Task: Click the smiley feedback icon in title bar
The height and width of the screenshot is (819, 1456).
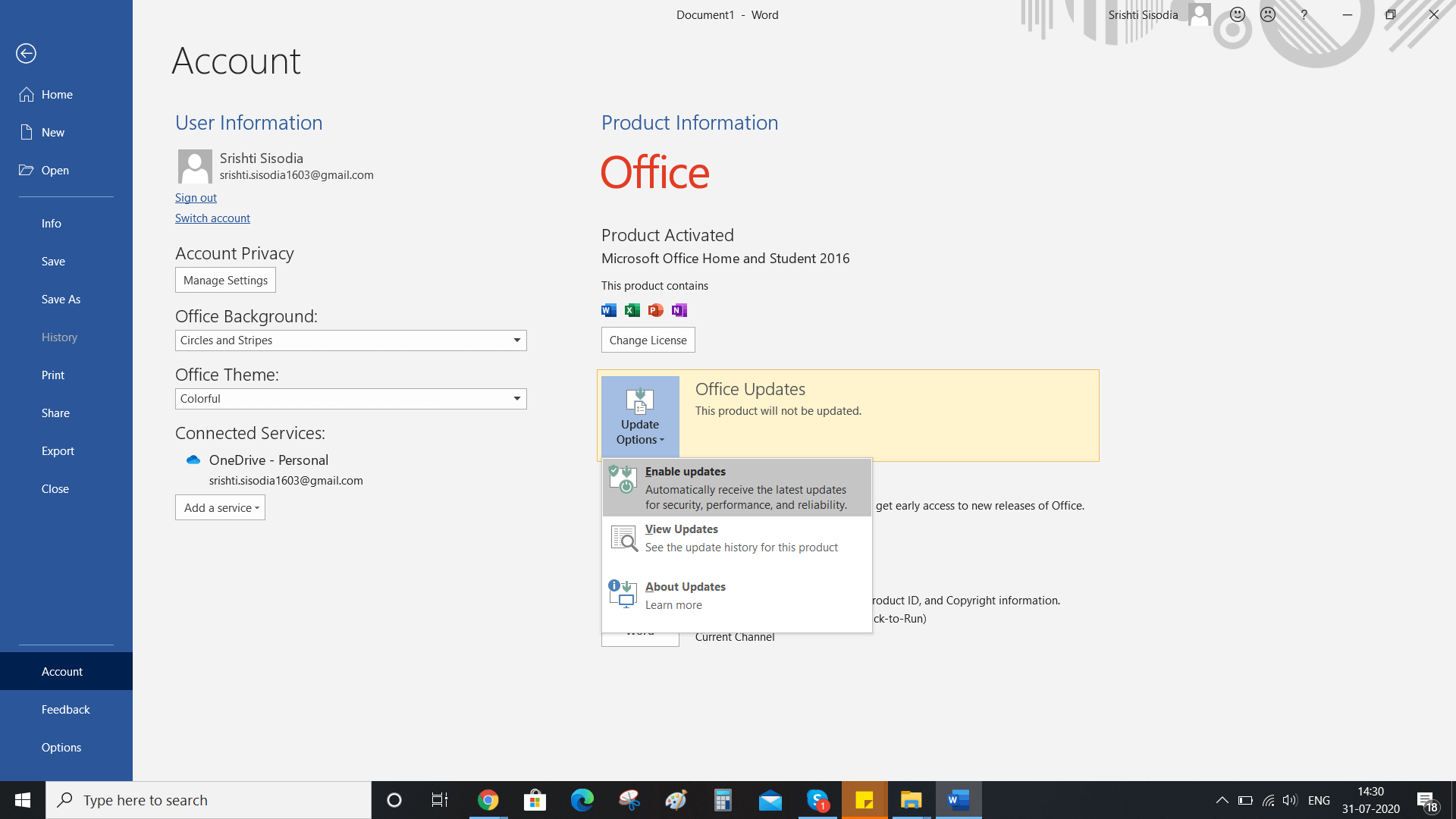Action: 1236,14
